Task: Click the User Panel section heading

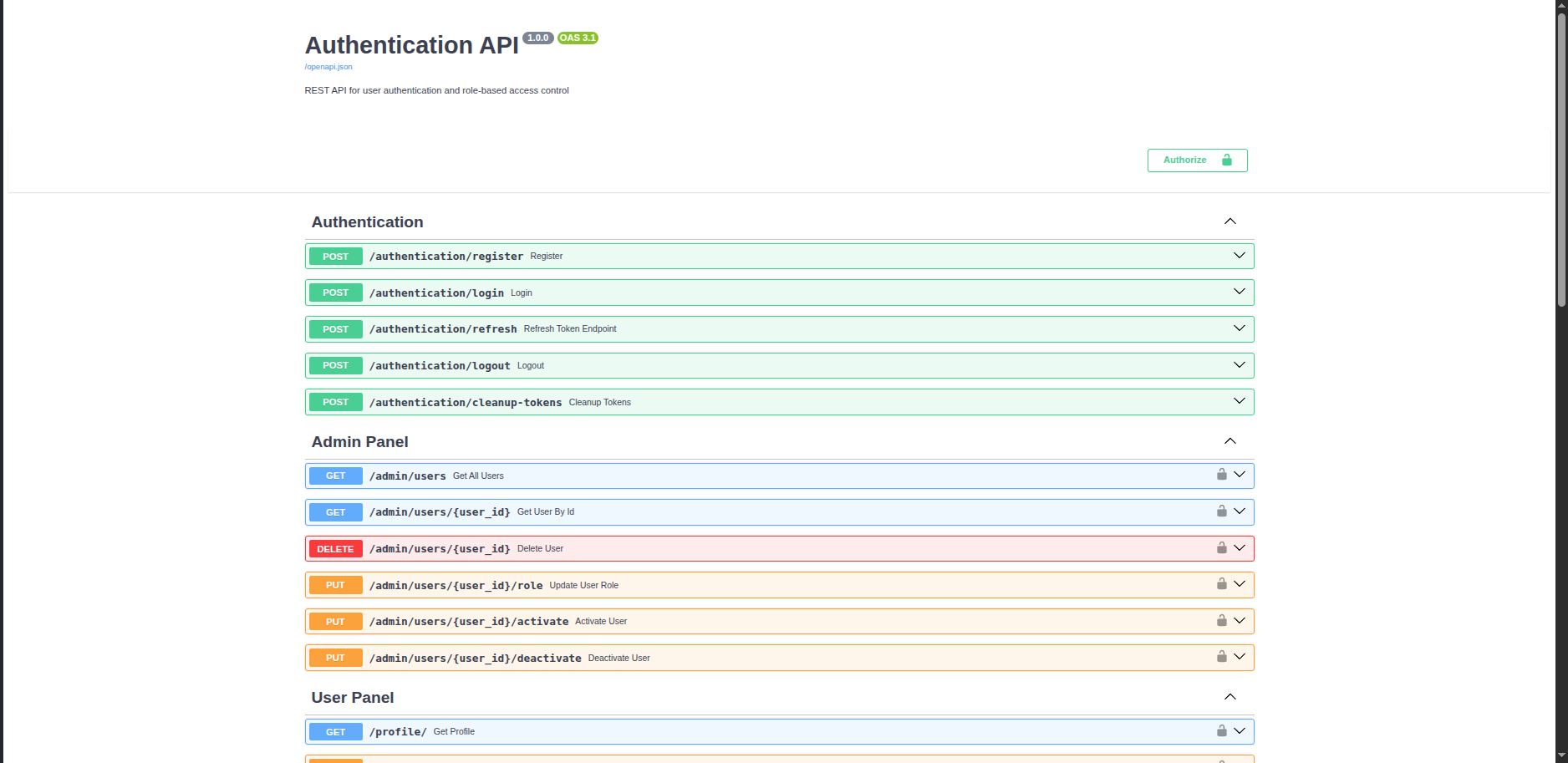Action: pyautogui.click(x=352, y=698)
